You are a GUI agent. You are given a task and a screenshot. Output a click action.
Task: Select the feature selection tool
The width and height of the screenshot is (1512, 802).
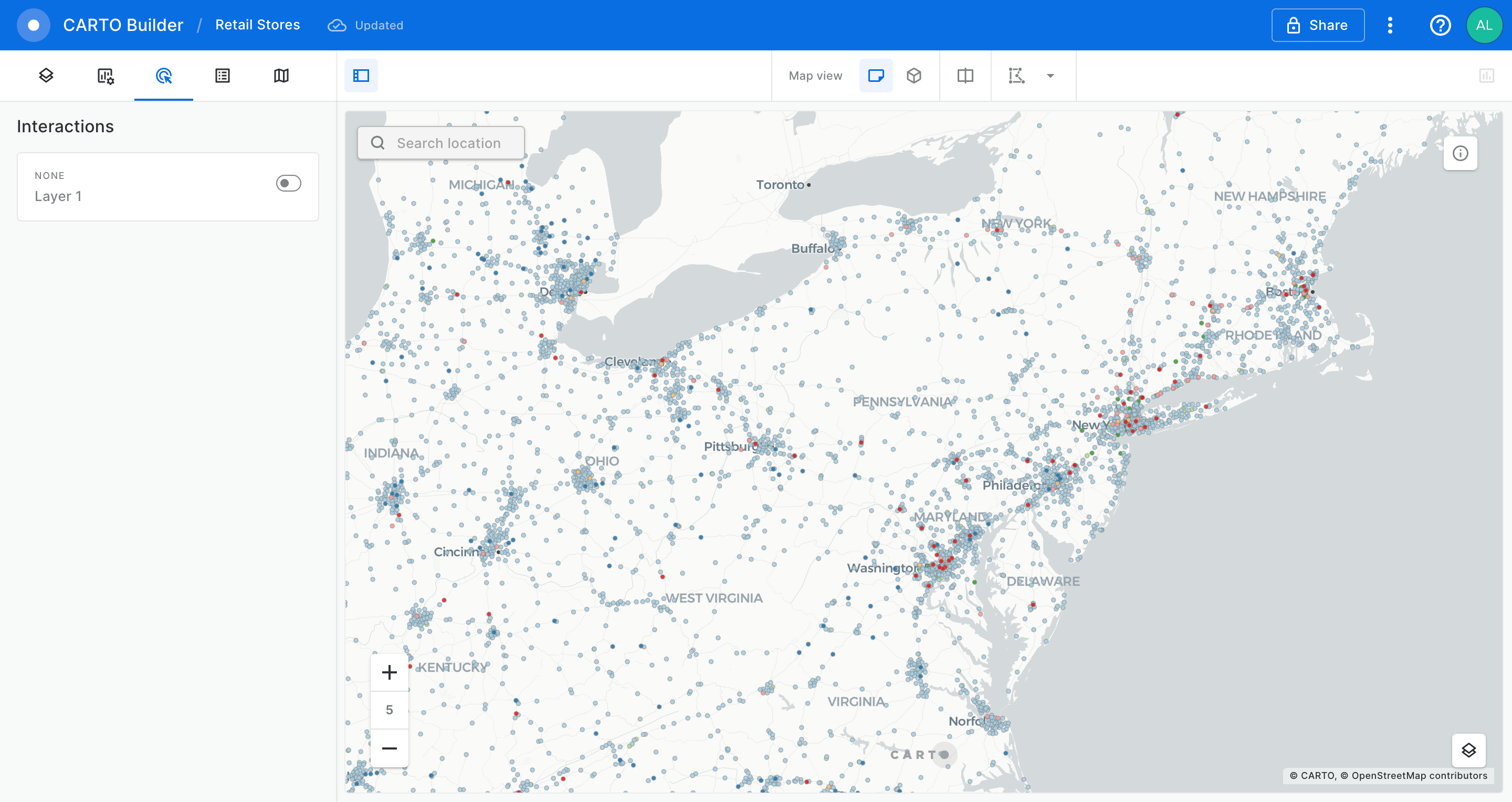pos(1016,76)
